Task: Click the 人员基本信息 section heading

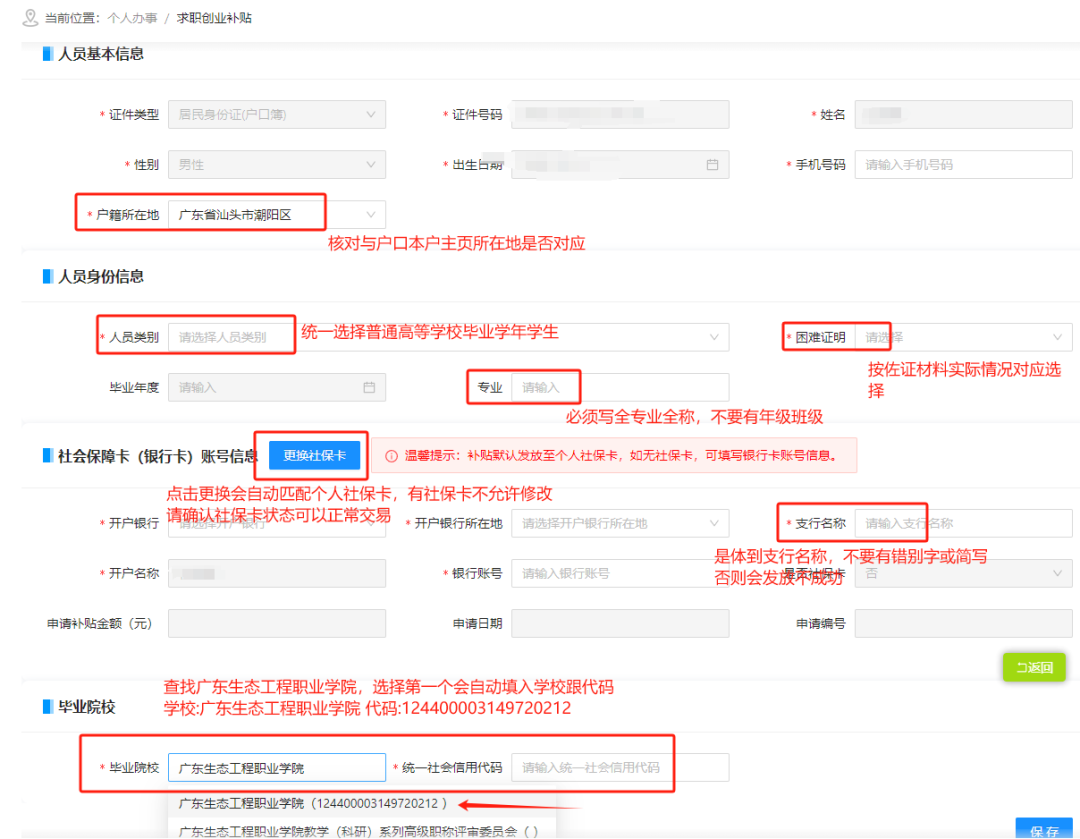Action: [101, 54]
